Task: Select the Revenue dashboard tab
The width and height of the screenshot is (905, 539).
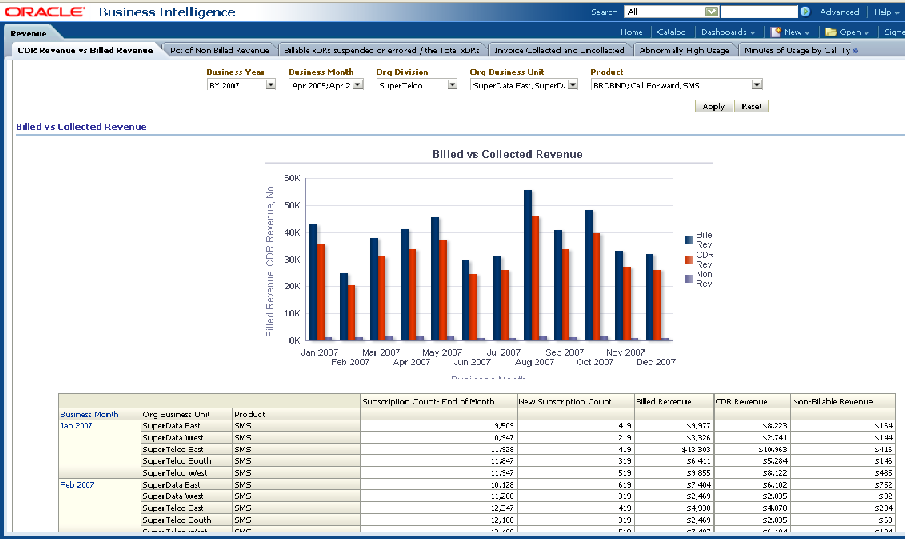Action: point(28,33)
